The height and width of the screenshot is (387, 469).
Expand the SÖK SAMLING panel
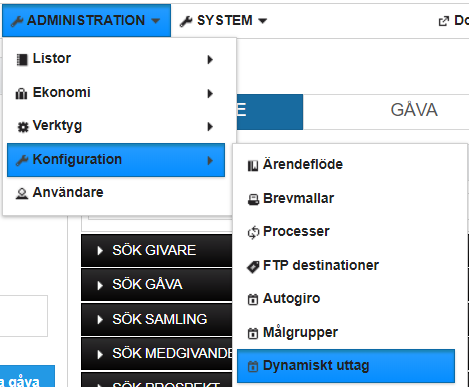click(156, 319)
